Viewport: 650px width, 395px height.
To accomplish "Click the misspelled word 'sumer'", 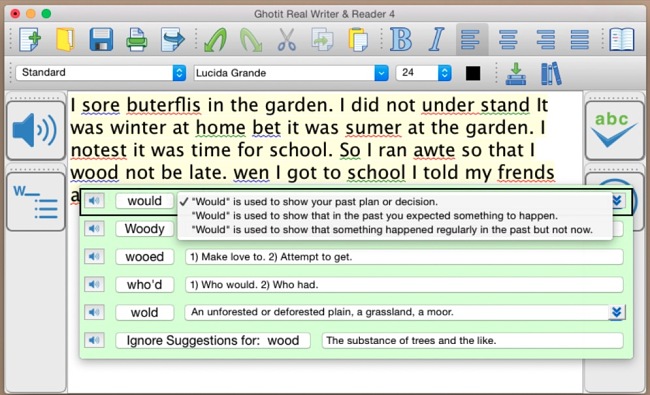I will point(373,128).
